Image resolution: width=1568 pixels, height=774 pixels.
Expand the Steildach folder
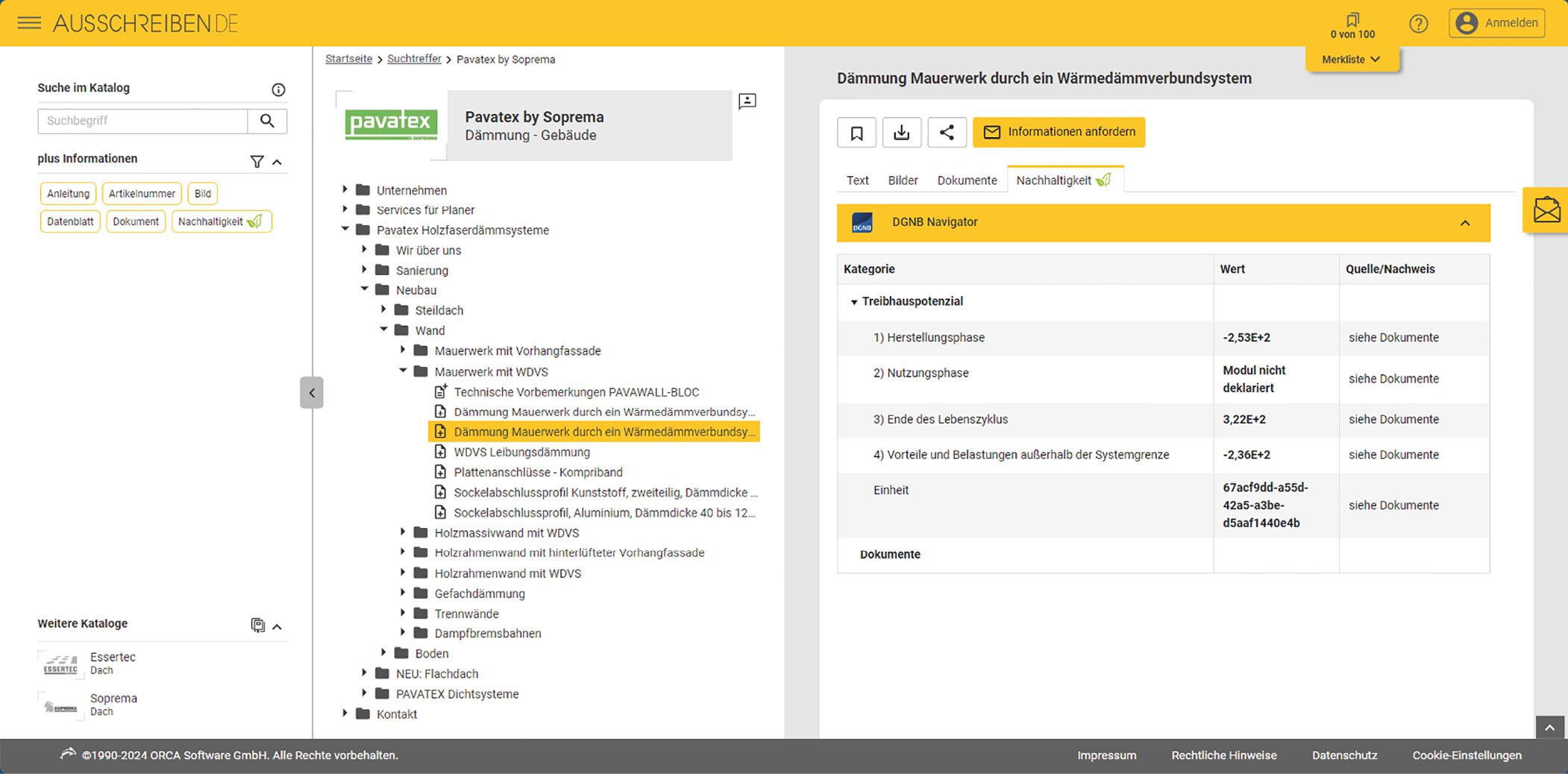click(384, 309)
